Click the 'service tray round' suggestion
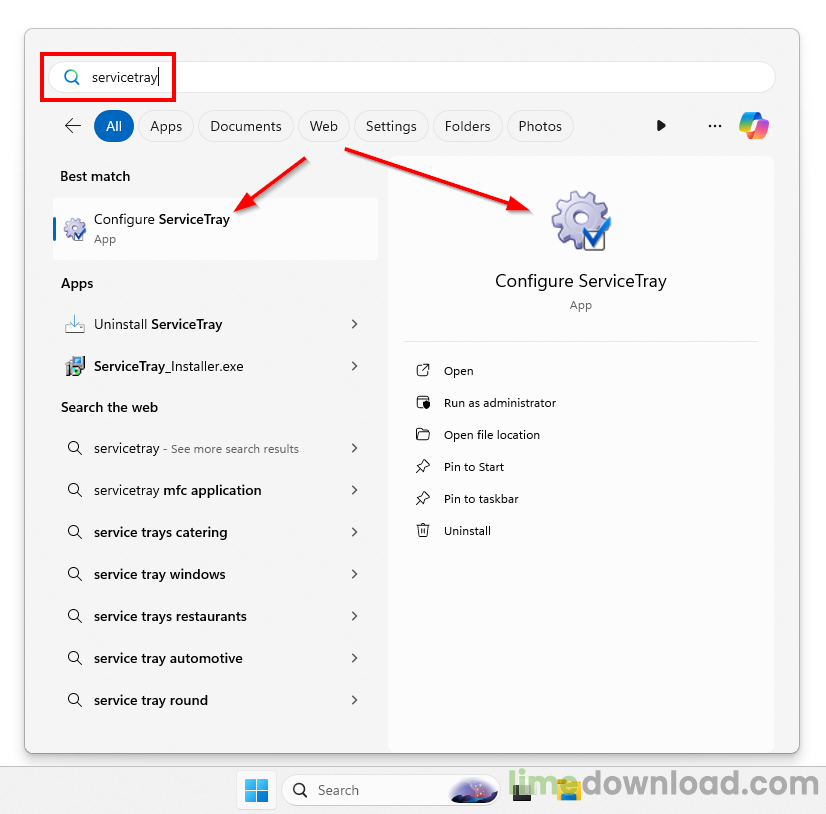 coord(215,700)
